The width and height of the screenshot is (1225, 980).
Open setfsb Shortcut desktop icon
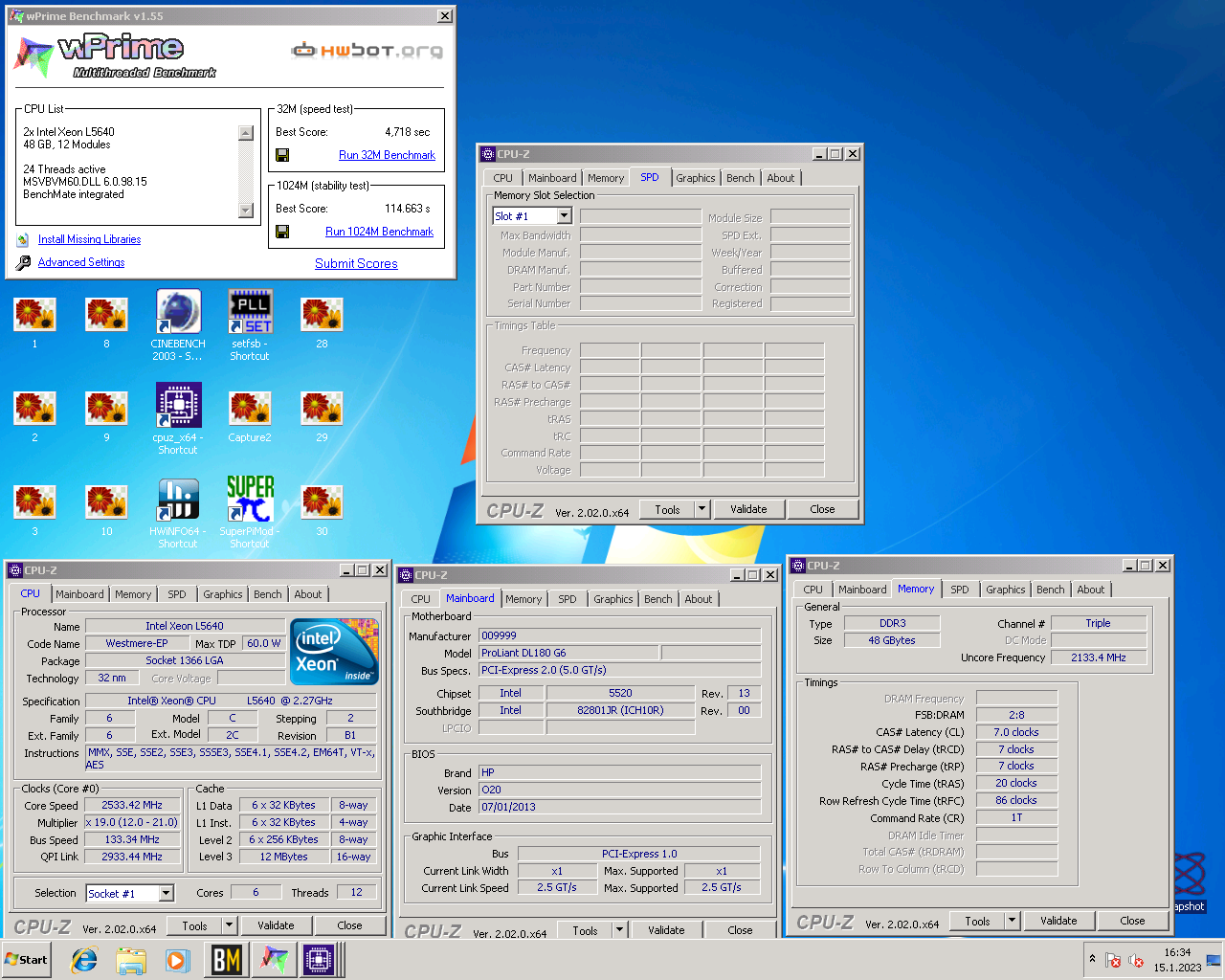coord(250,325)
